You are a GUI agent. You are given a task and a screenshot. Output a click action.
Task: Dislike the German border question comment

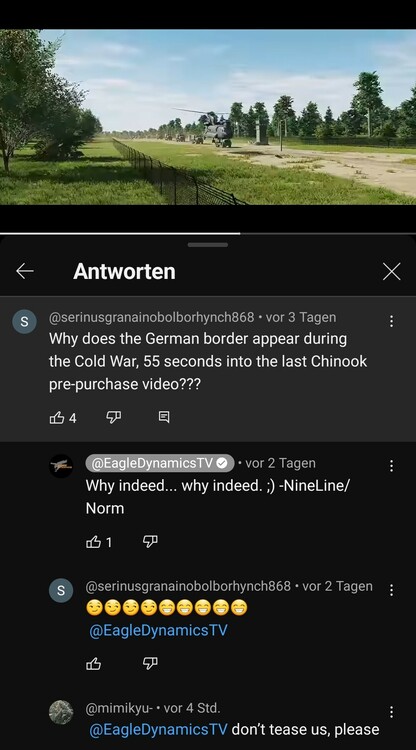pyautogui.click(x=113, y=418)
